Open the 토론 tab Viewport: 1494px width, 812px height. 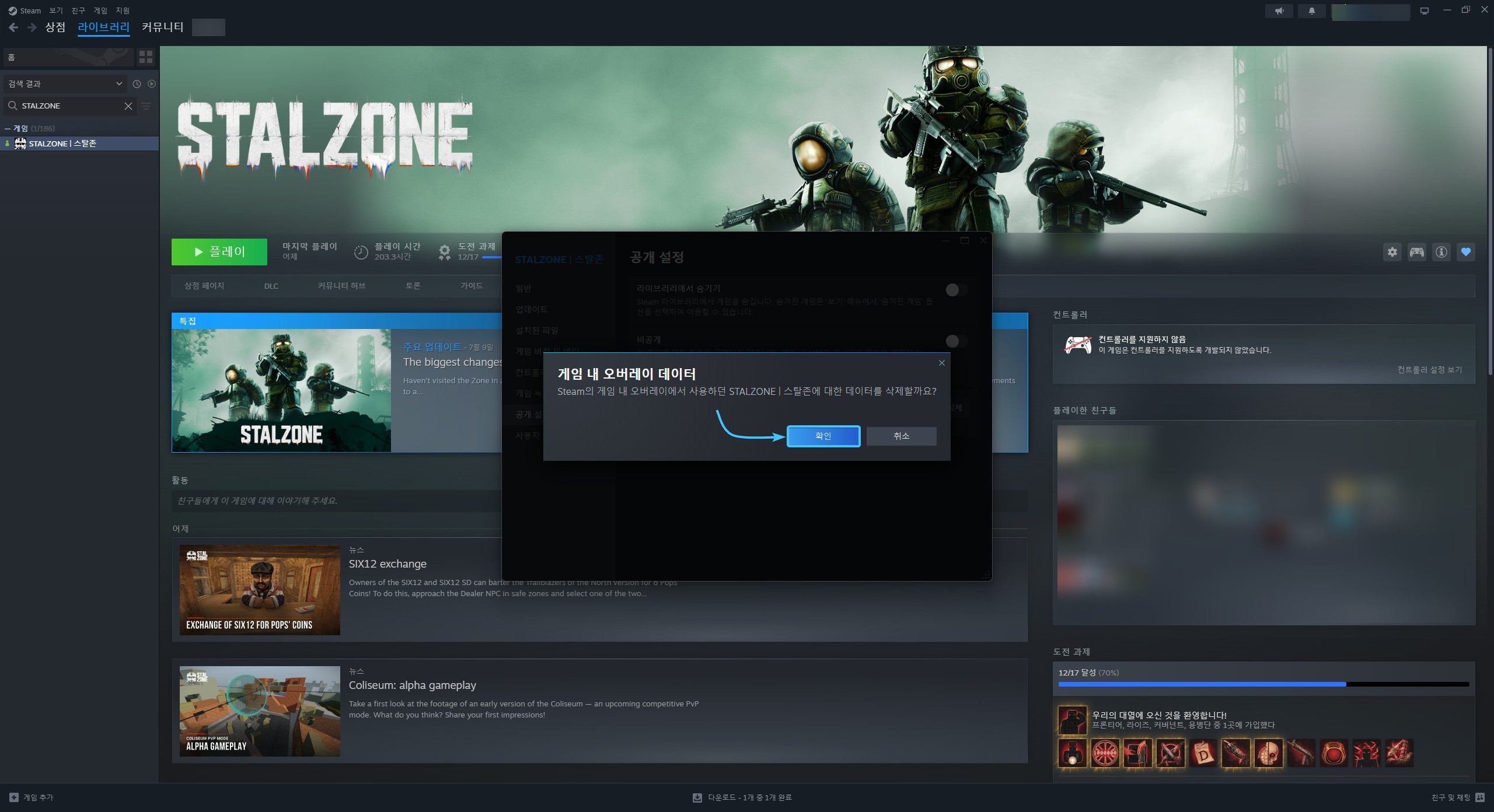pyautogui.click(x=413, y=286)
